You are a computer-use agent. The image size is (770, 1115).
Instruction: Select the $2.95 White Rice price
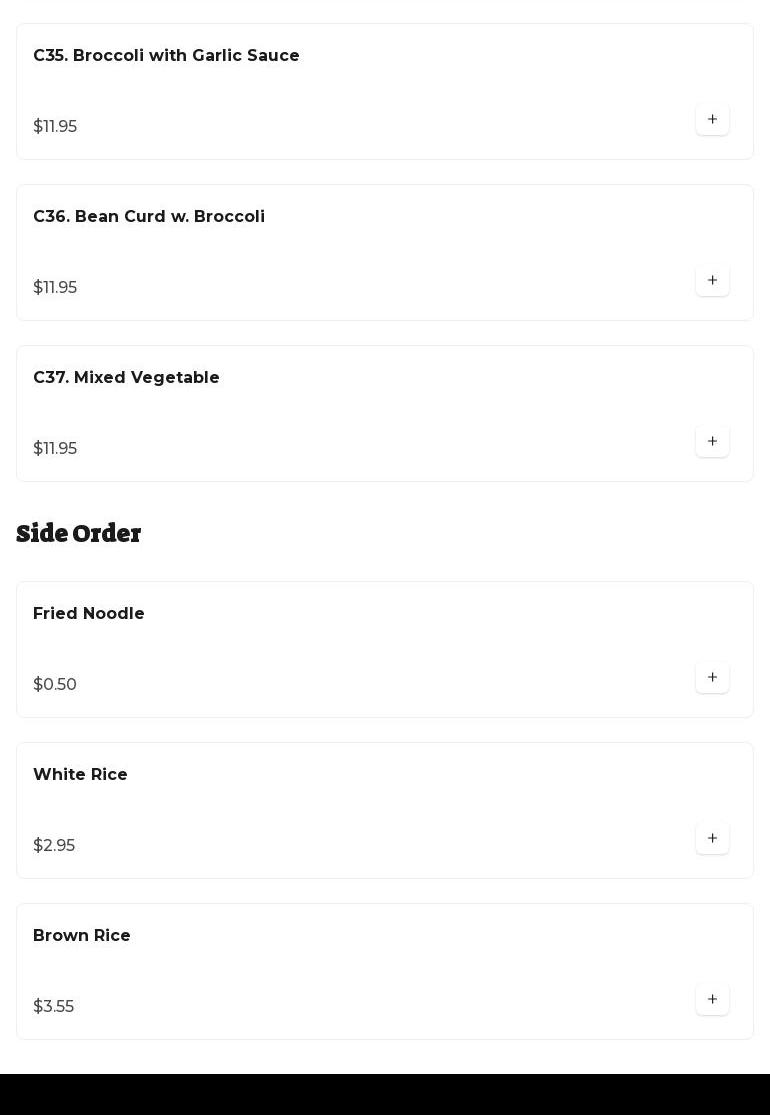(54, 846)
